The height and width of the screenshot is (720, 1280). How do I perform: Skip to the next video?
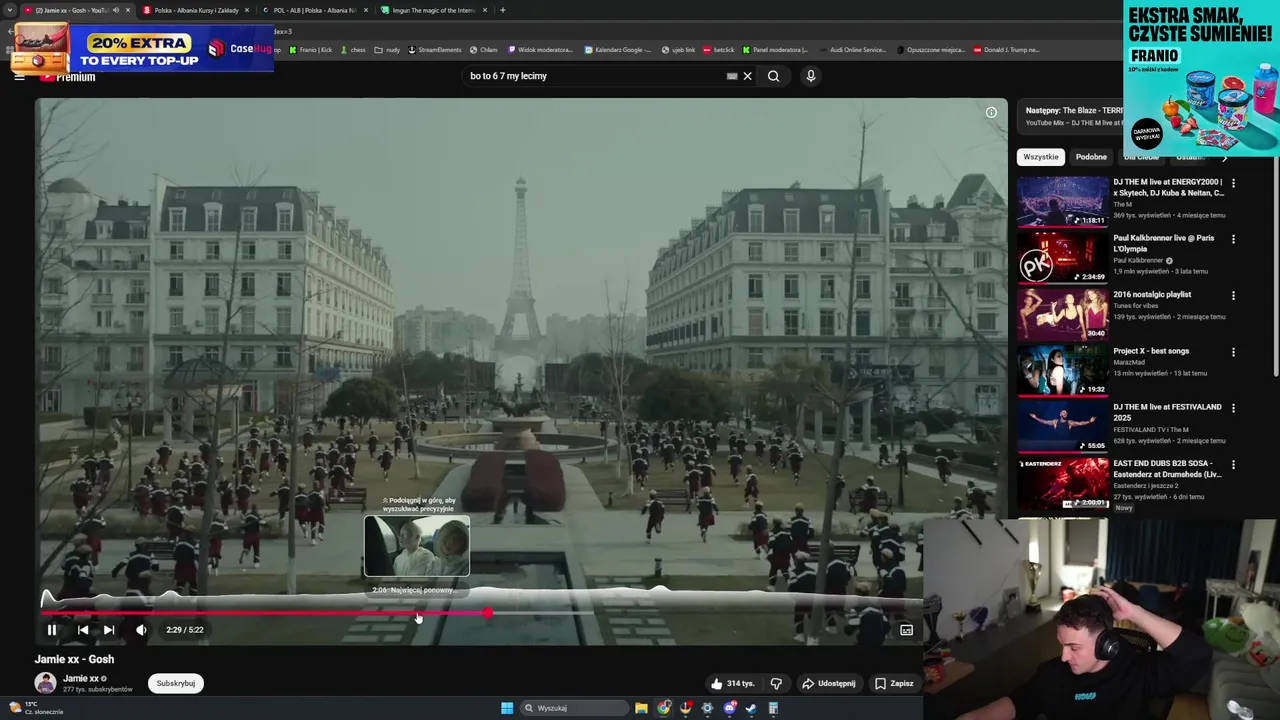pyautogui.click(x=109, y=630)
